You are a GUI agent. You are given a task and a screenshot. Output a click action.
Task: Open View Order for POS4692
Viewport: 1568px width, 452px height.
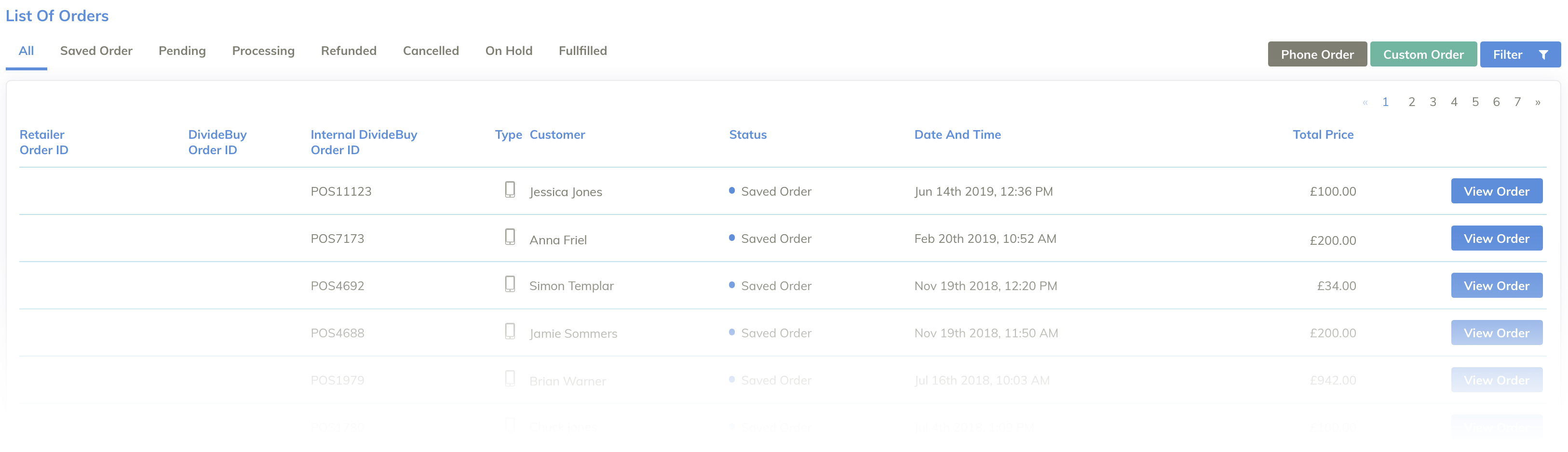point(1496,286)
